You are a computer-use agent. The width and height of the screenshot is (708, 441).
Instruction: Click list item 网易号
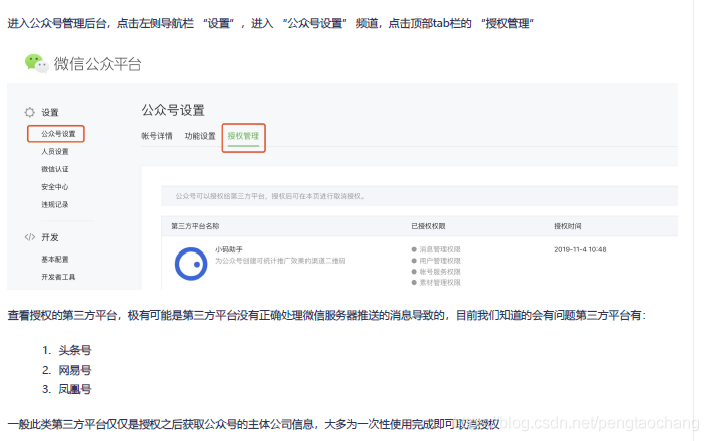[75, 370]
